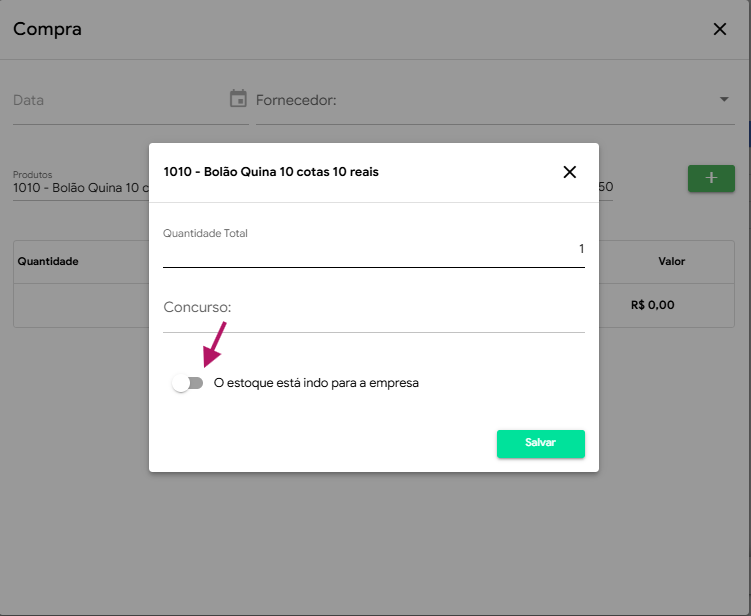Close the Bolão Quina product modal

(570, 172)
